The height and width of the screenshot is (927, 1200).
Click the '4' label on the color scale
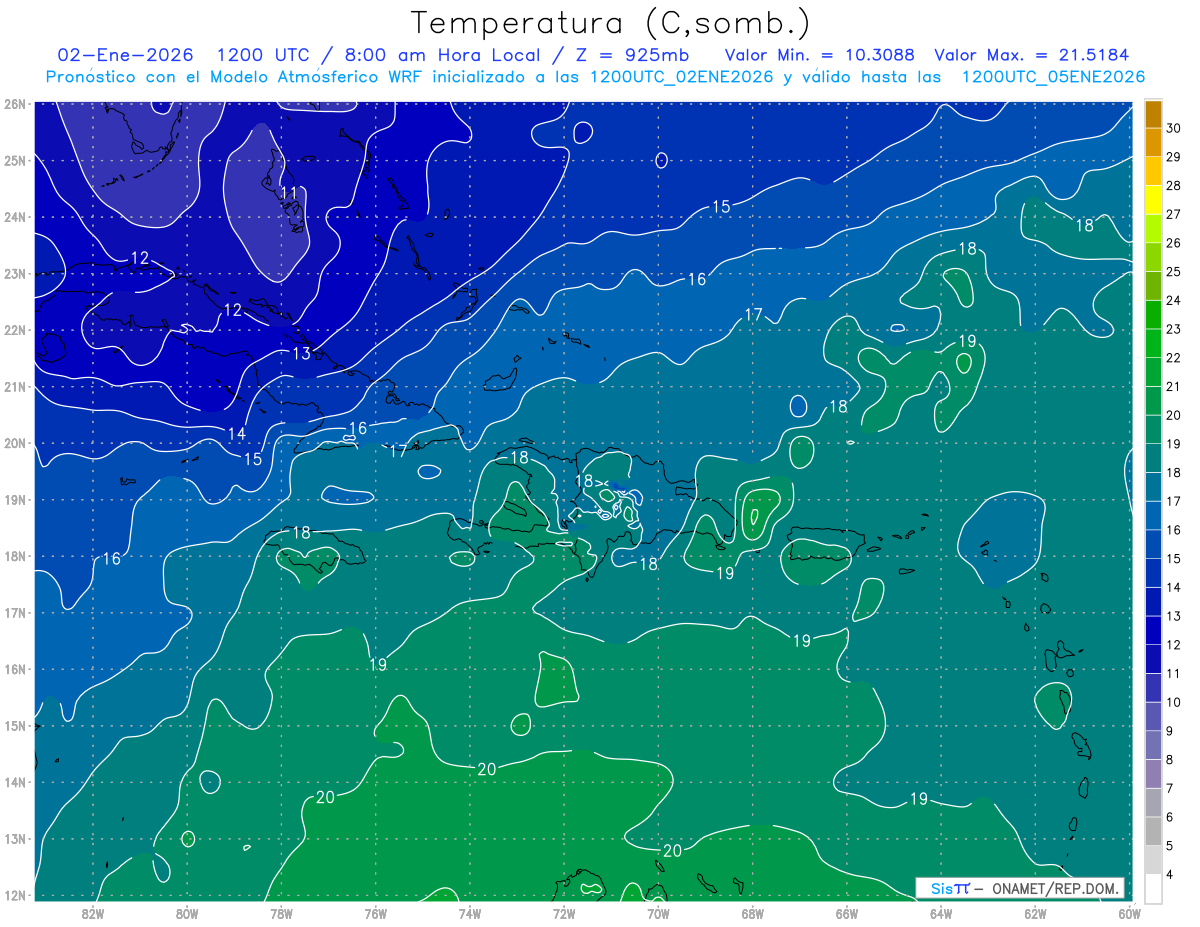(x=1170, y=874)
